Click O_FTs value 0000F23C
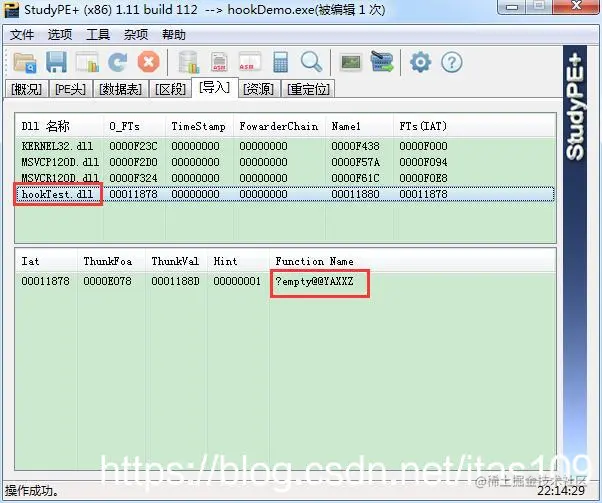 [x=133, y=146]
